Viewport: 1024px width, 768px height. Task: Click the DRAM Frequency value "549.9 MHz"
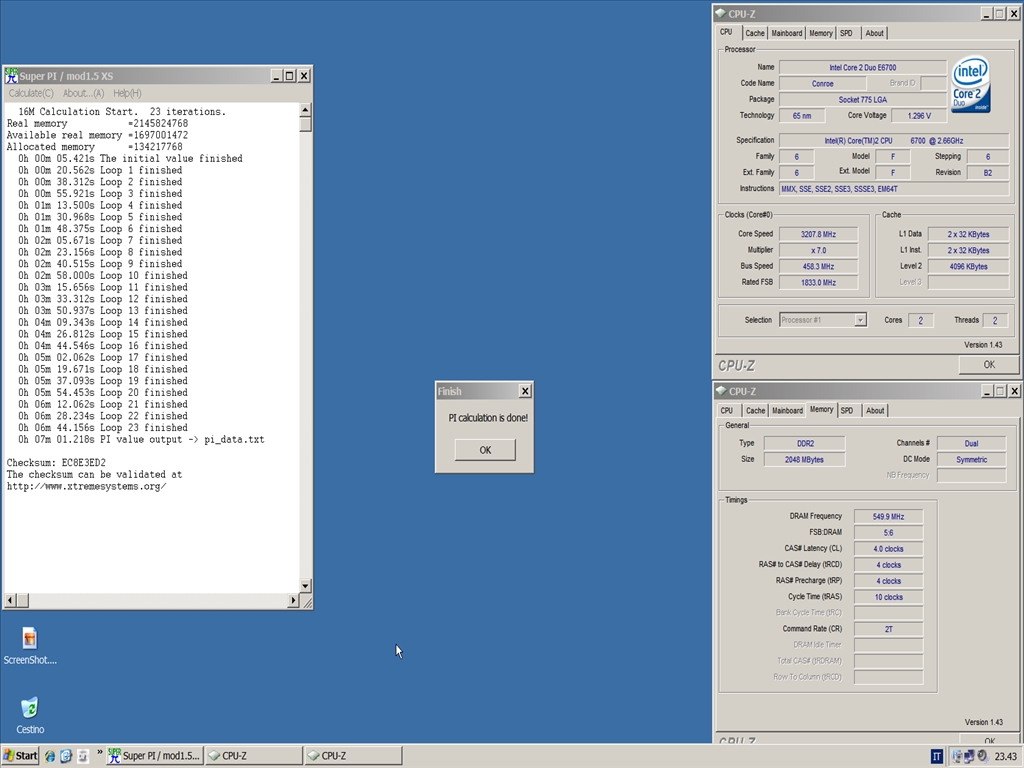point(888,517)
